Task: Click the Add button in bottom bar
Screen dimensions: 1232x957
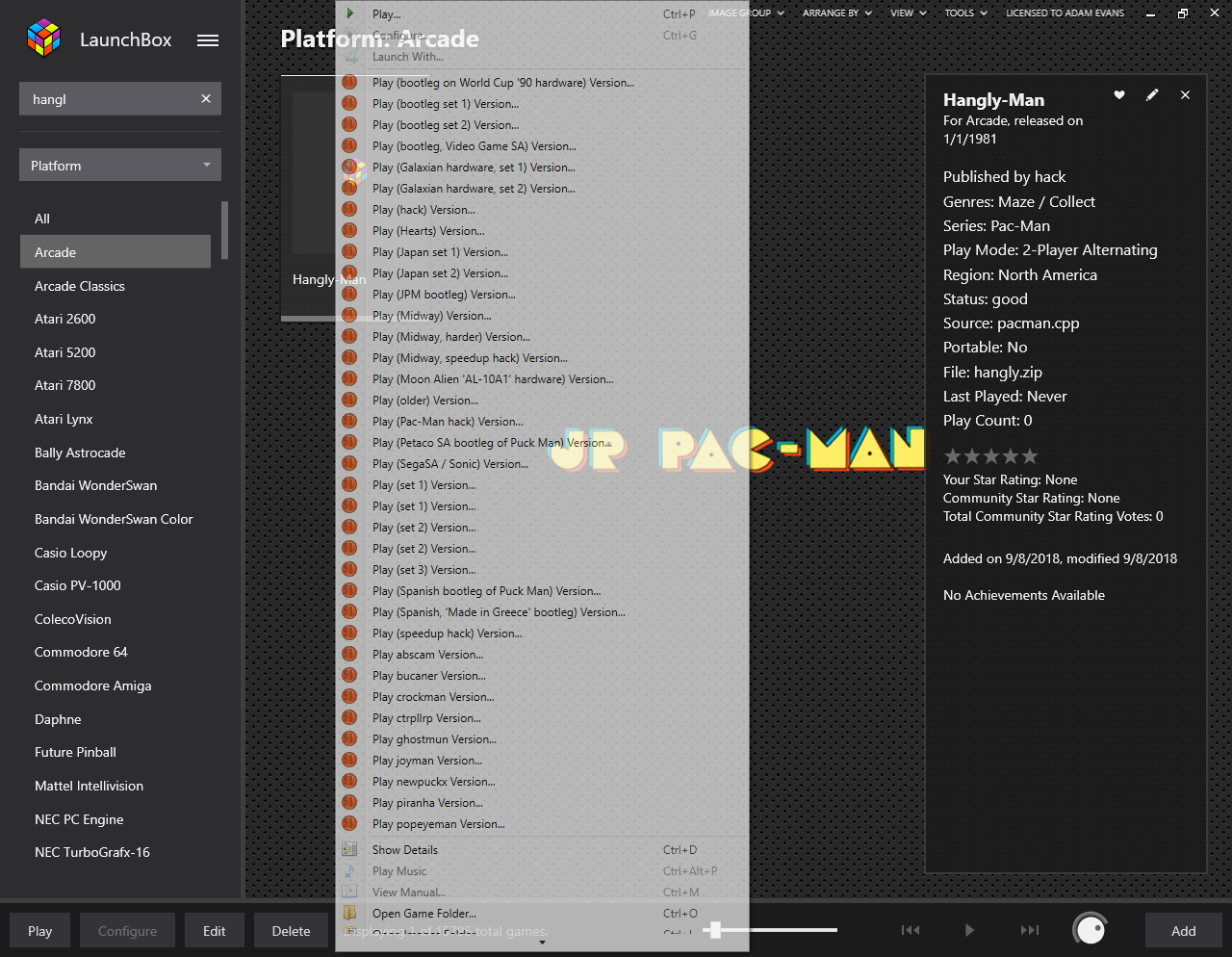Action: pos(1183,930)
